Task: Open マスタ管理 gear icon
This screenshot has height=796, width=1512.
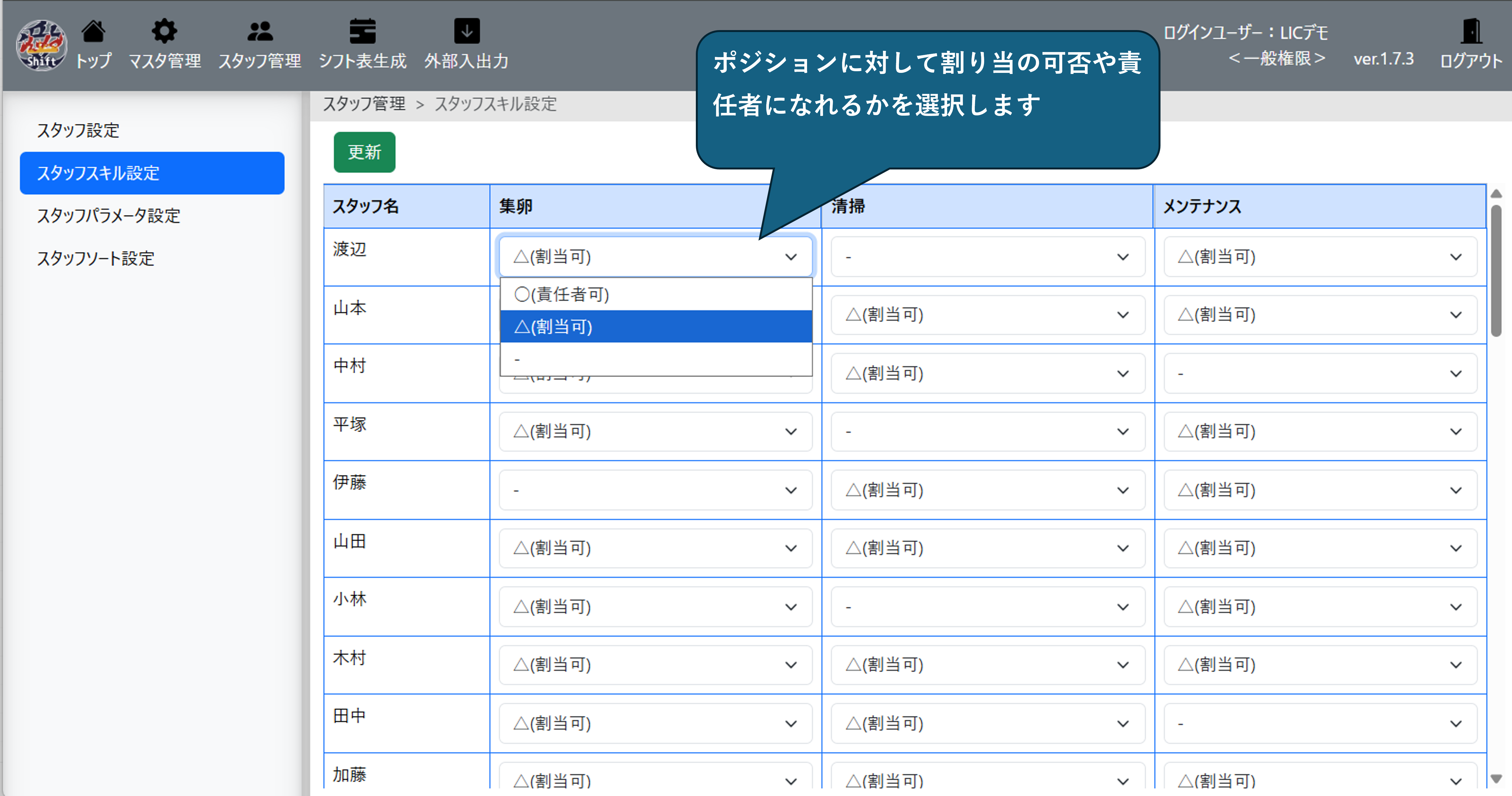Action: tap(164, 31)
